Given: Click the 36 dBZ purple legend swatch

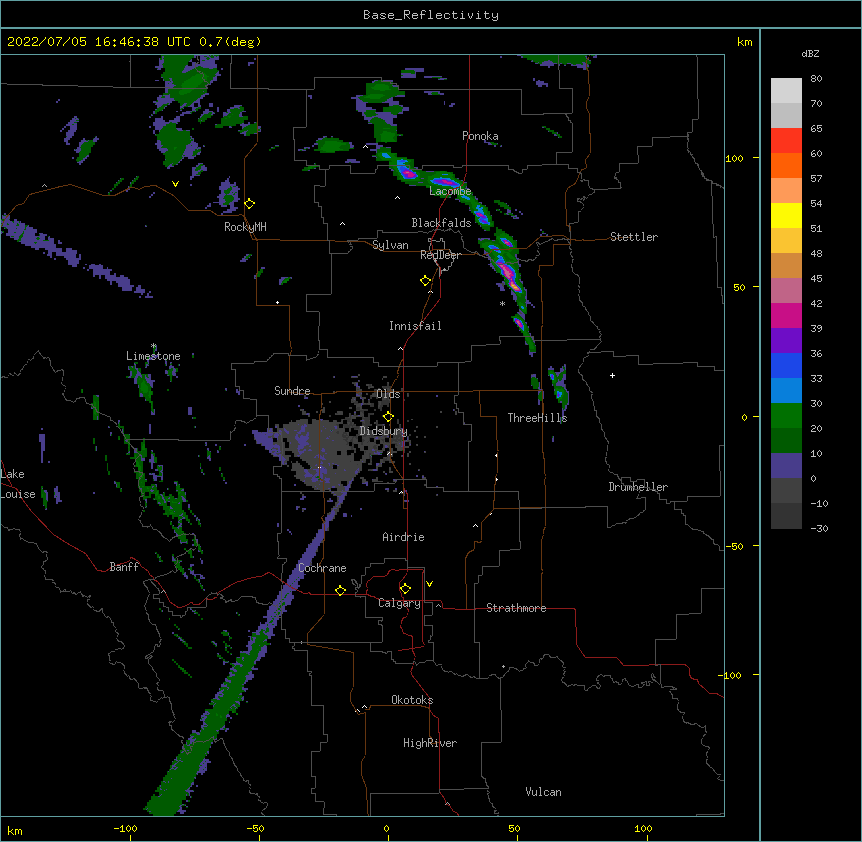Looking at the screenshot, I should 786,341.
